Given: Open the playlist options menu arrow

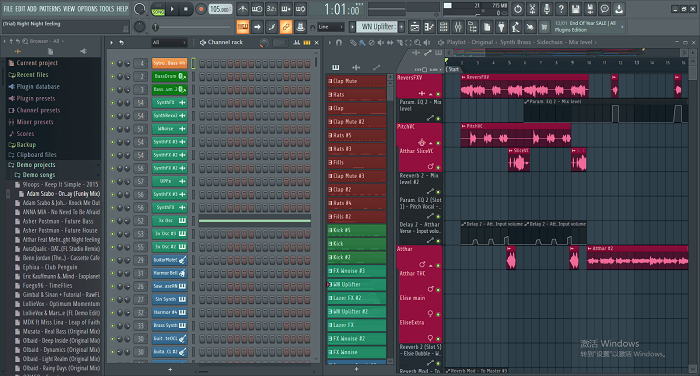Looking at the screenshot, I should click(x=330, y=43).
